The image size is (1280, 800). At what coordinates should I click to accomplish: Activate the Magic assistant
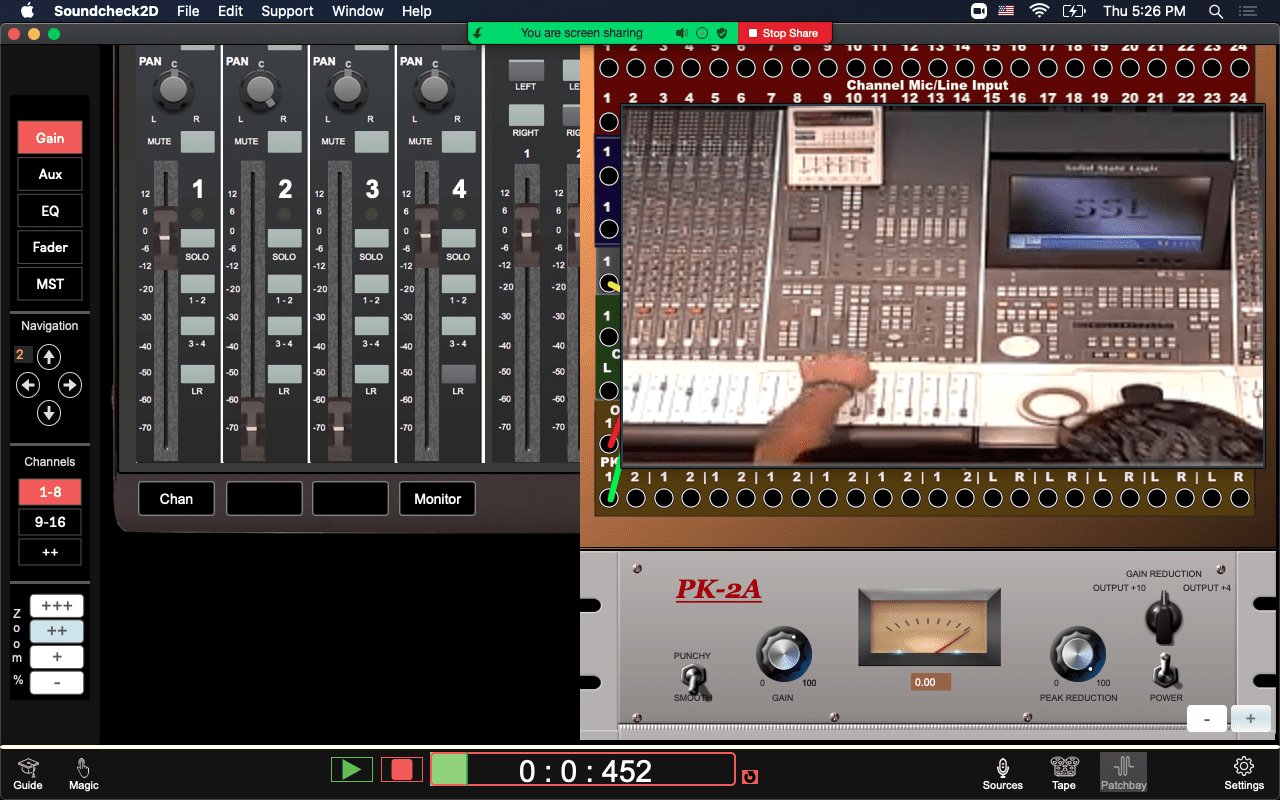click(x=83, y=771)
